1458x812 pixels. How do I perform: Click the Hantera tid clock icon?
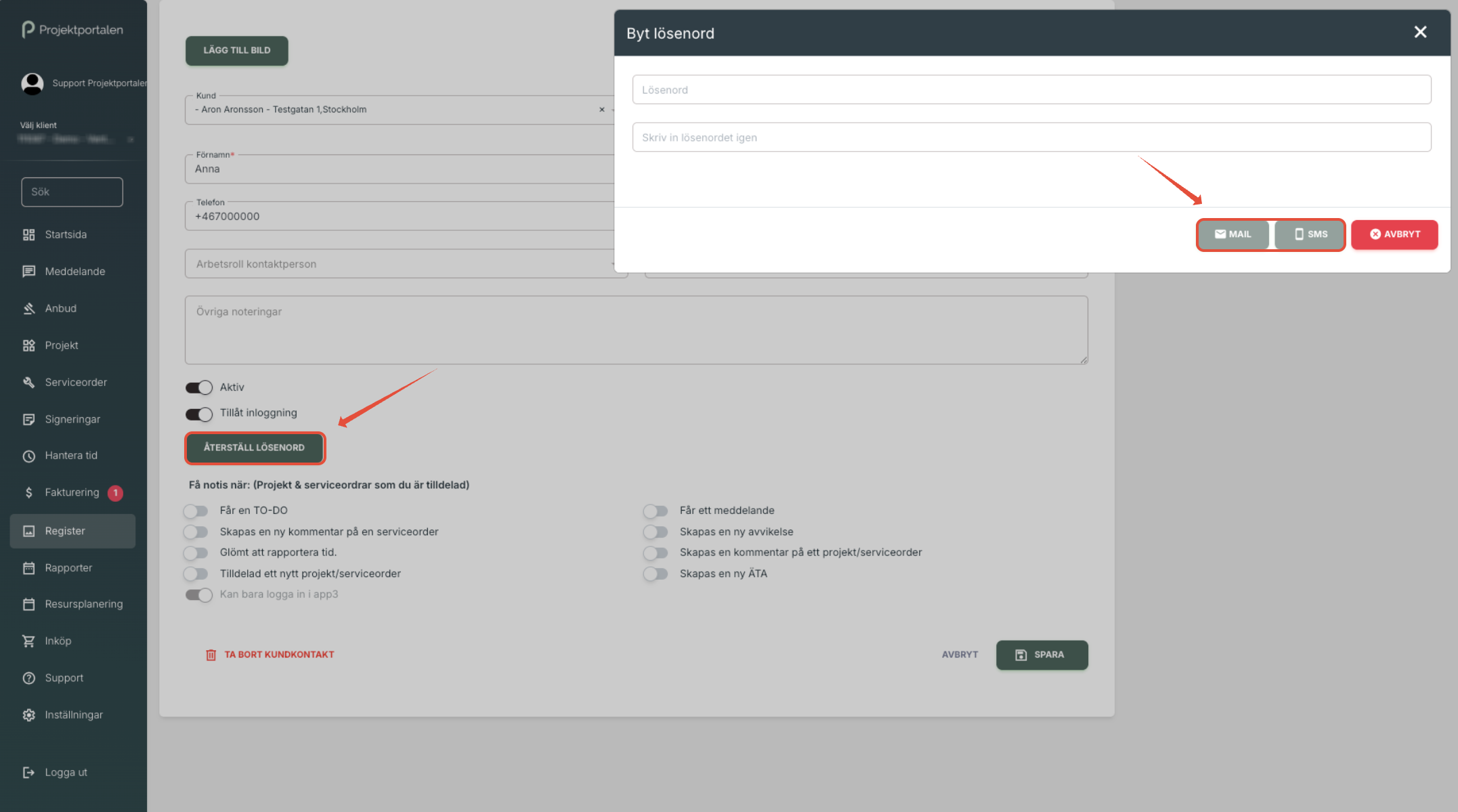28,456
